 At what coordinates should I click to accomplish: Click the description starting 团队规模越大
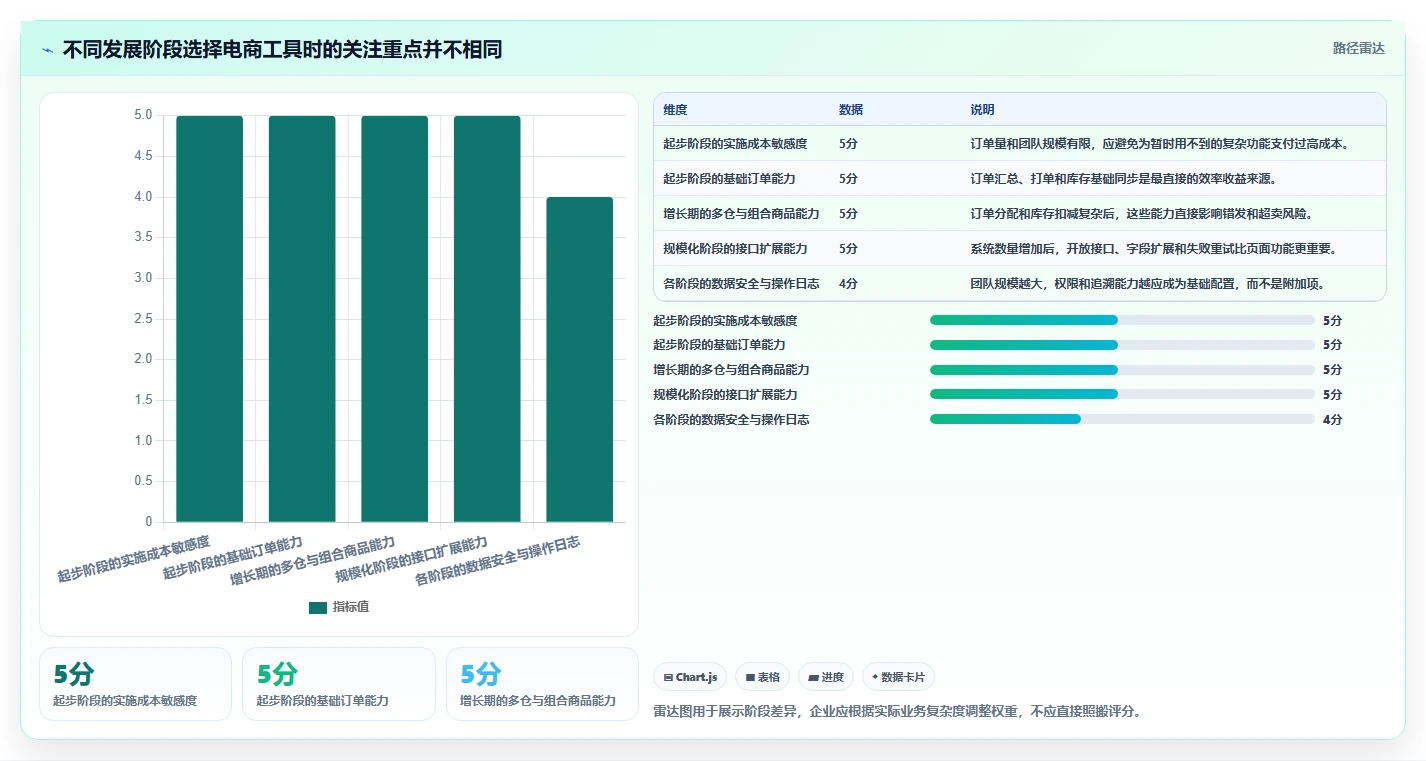pos(1148,284)
